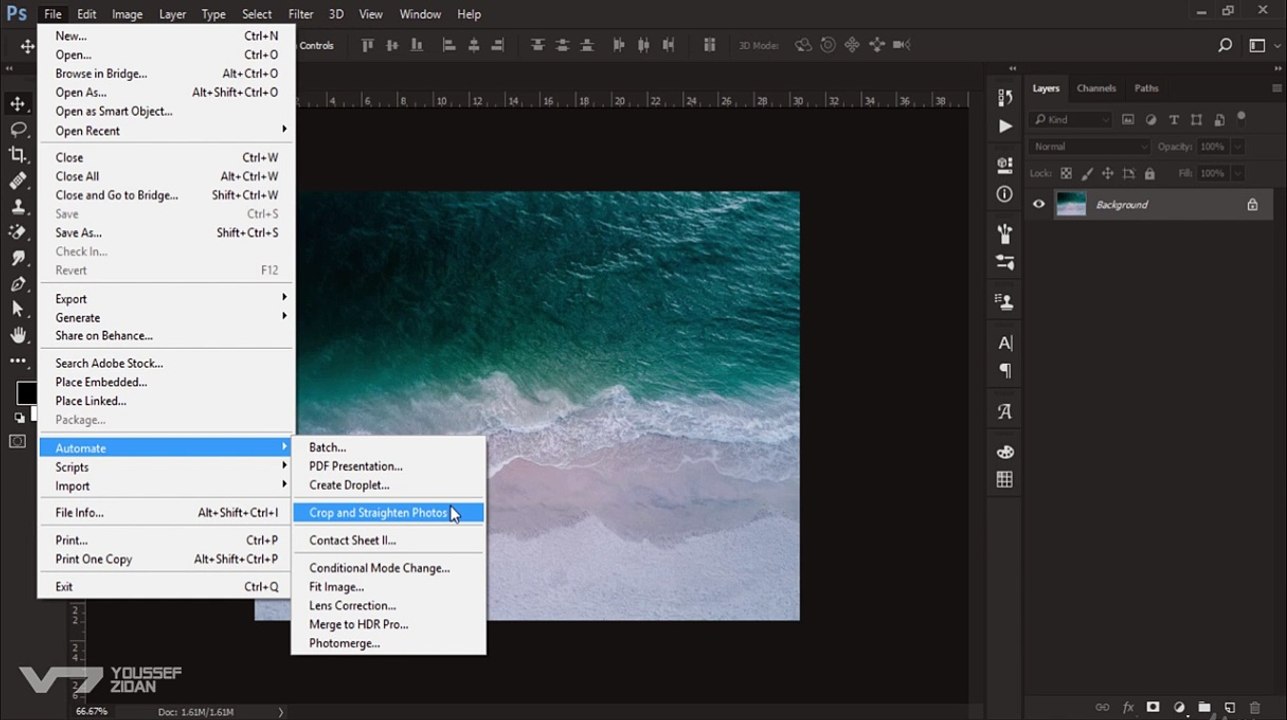Click the foreground color swatch
The image size is (1287, 720).
(26, 393)
